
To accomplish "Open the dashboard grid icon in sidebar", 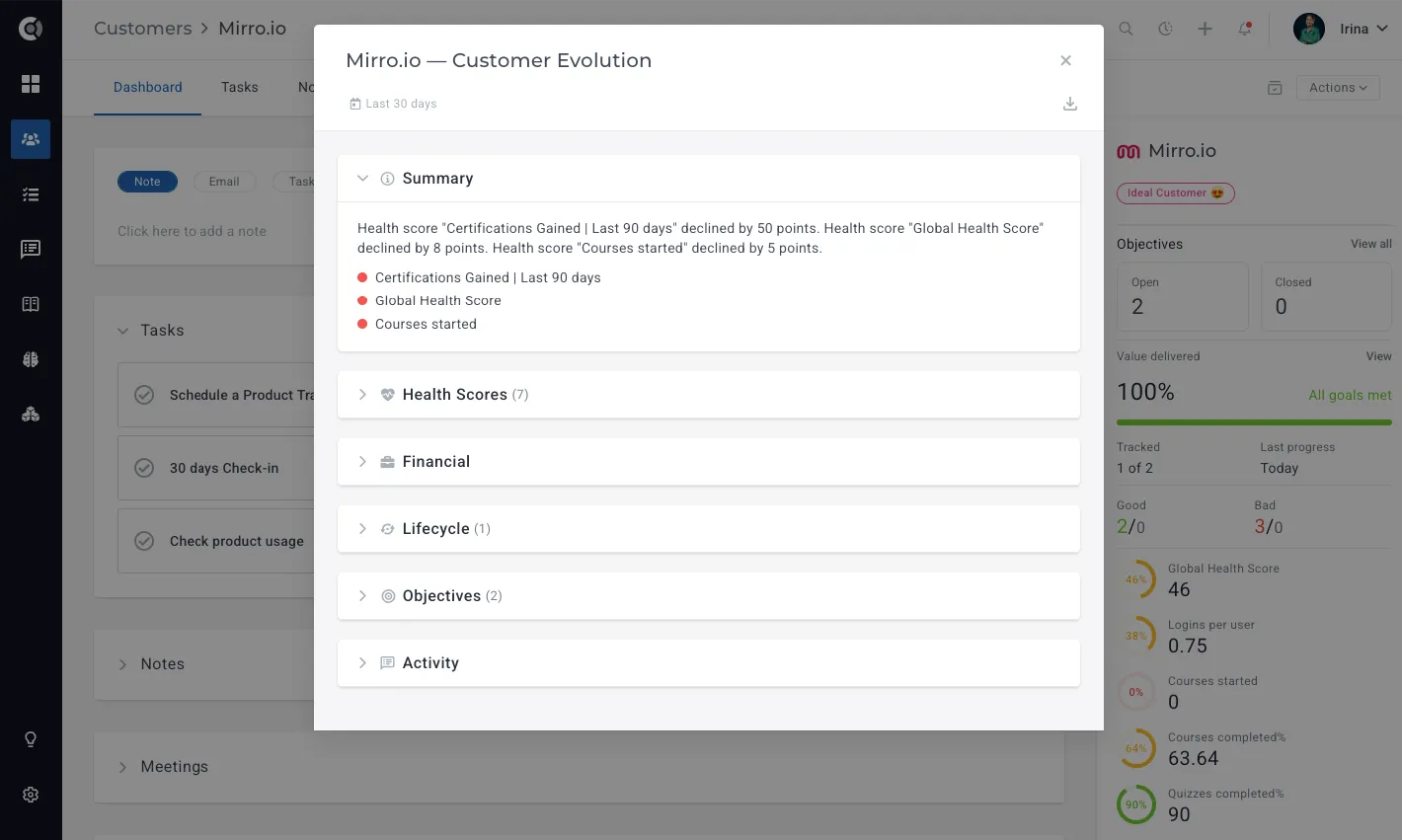I will [31, 84].
